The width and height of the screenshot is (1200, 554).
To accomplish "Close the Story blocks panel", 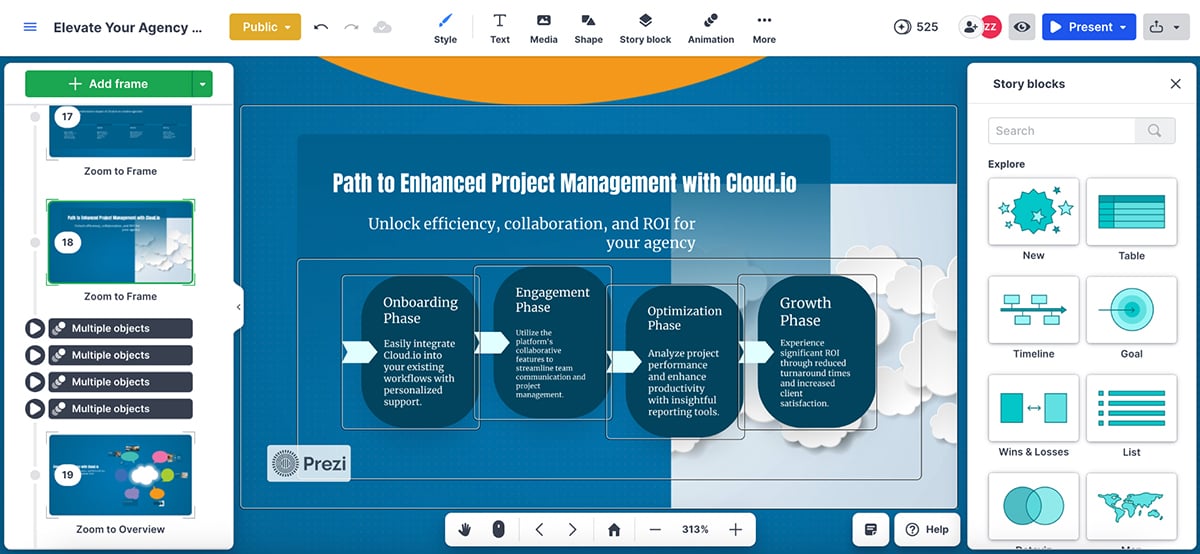I will pyautogui.click(x=1175, y=84).
